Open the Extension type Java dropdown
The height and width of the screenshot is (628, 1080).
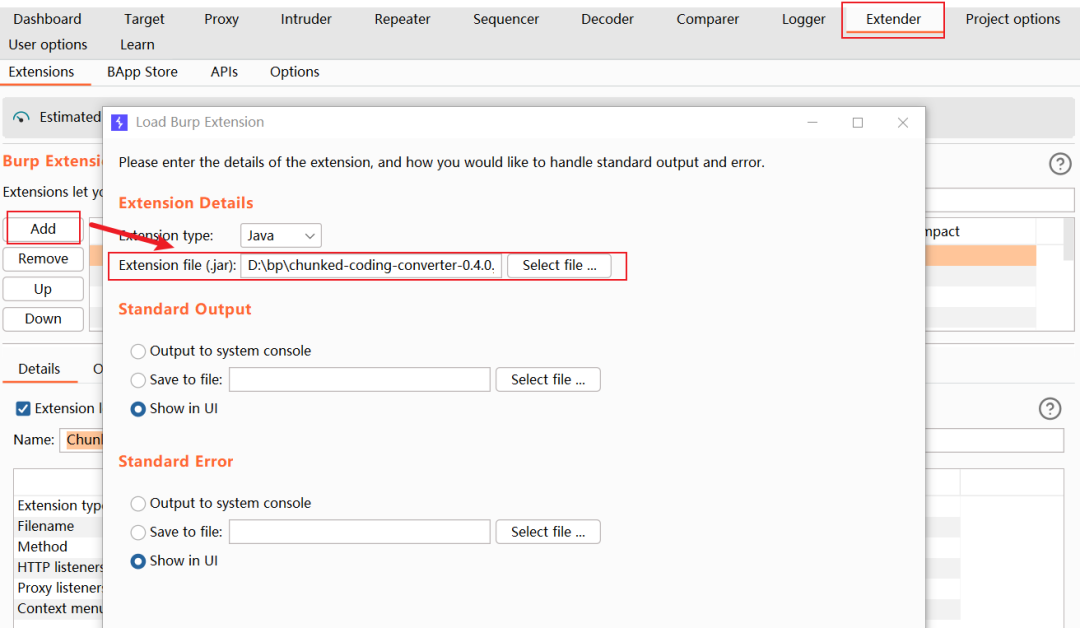(x=280, y=236)
